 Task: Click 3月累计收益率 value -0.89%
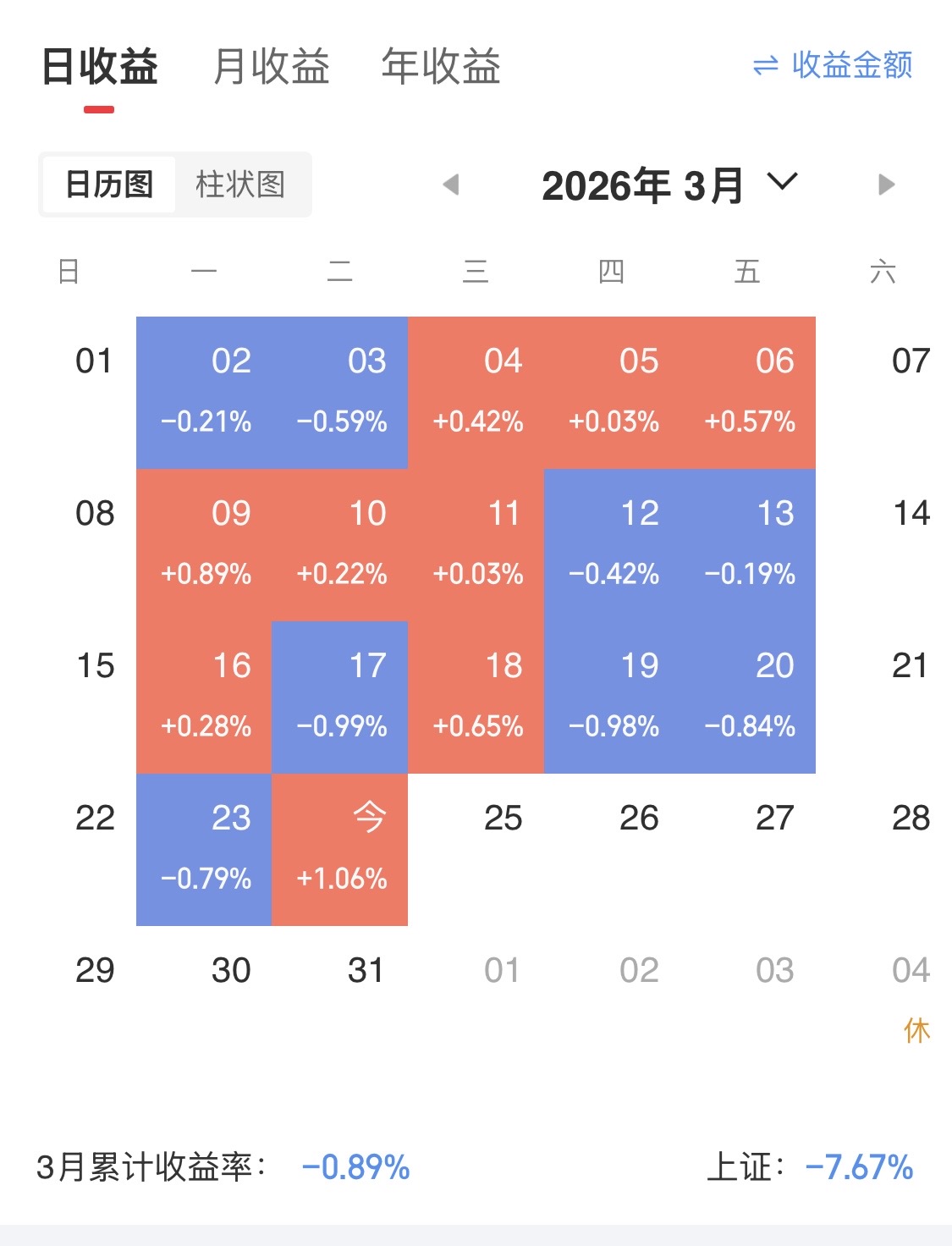pos(355,1167)
